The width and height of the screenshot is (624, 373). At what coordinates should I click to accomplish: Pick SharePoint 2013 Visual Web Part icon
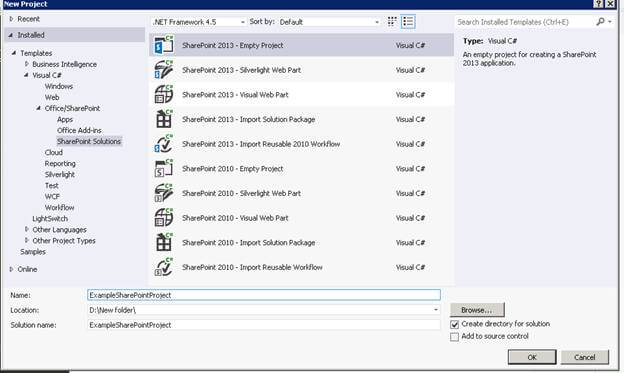coord(164,94)
